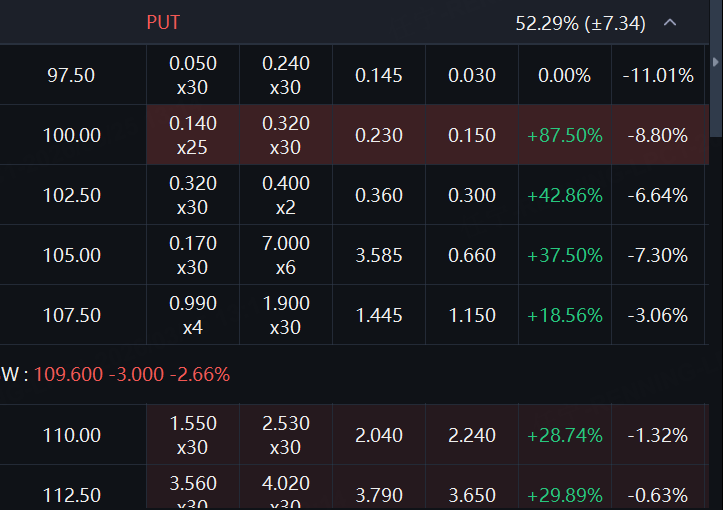Viewport: 723px width, 510px height.
Task: Select the 100.00 strike row
Action: 72,135
